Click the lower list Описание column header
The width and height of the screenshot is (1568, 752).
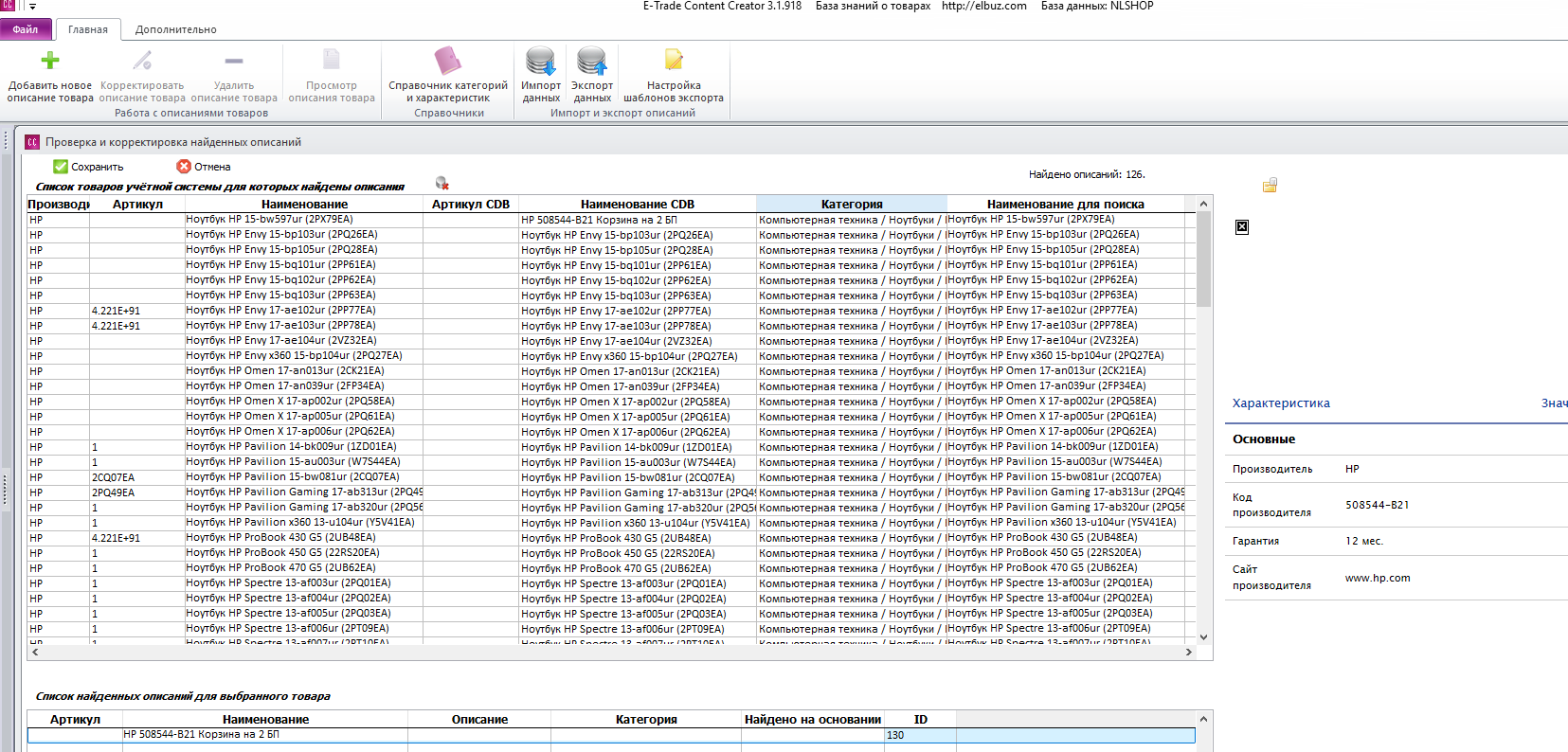pyautogui.click(x=479, y=720)
